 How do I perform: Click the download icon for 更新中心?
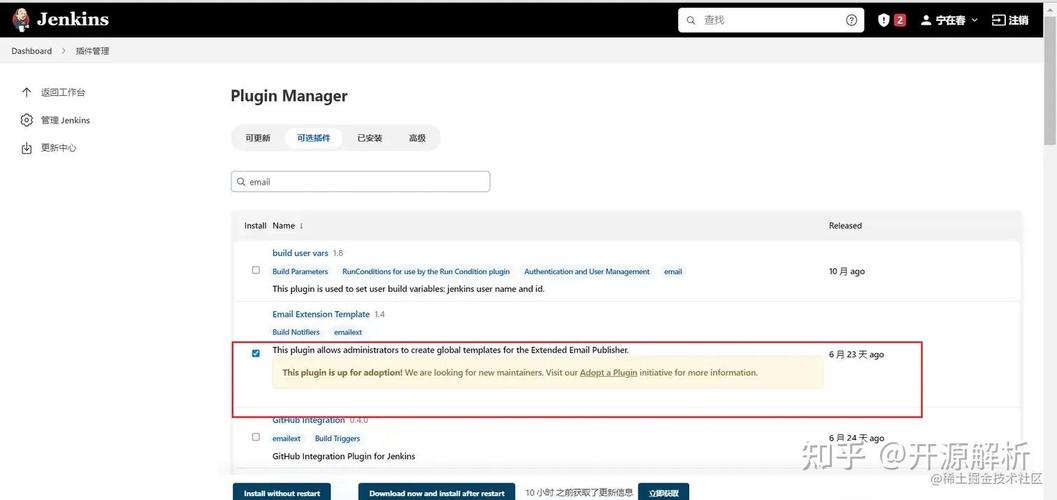(x=26, y=148)
